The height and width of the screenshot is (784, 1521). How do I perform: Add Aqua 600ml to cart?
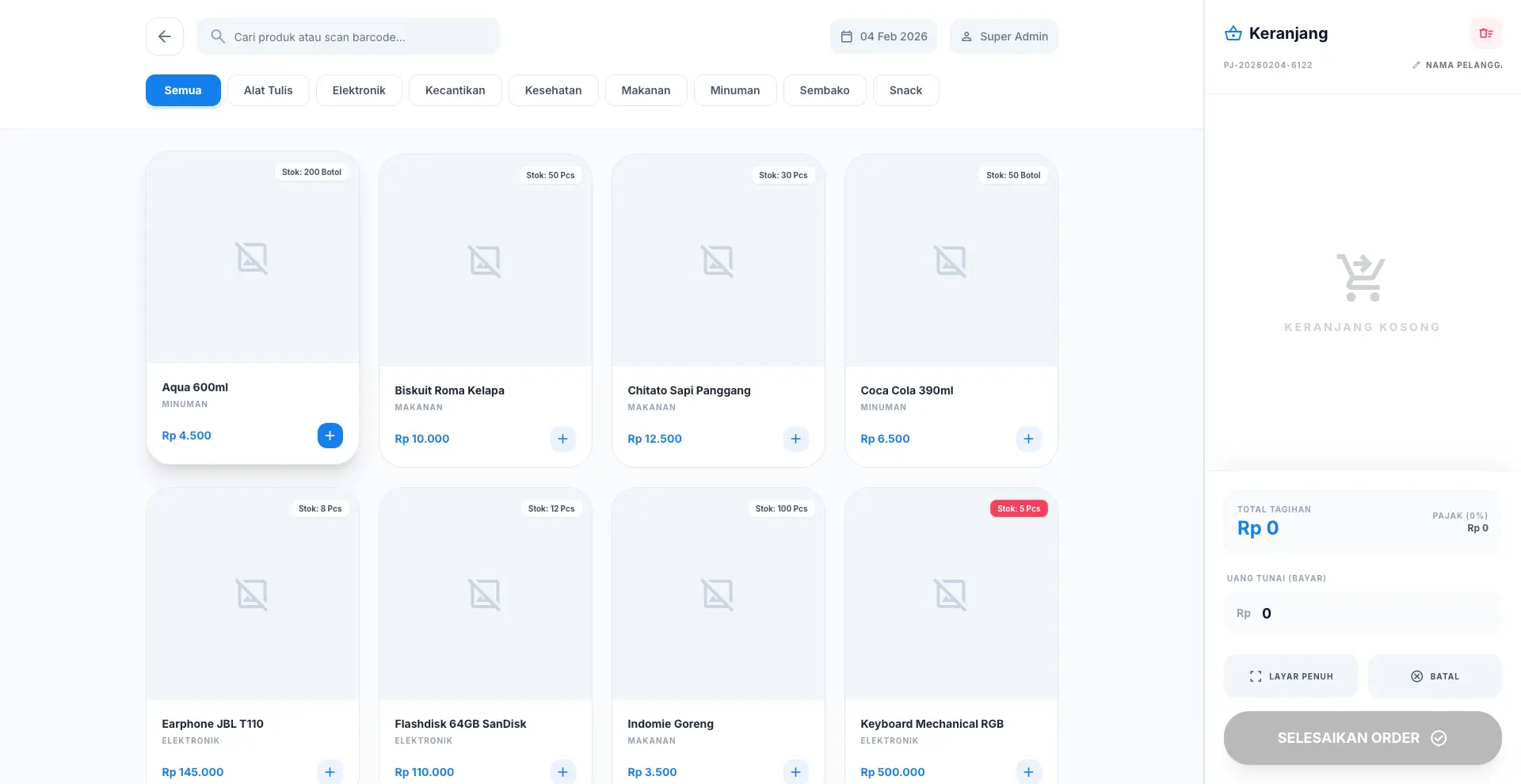click(x=330, y=436)
